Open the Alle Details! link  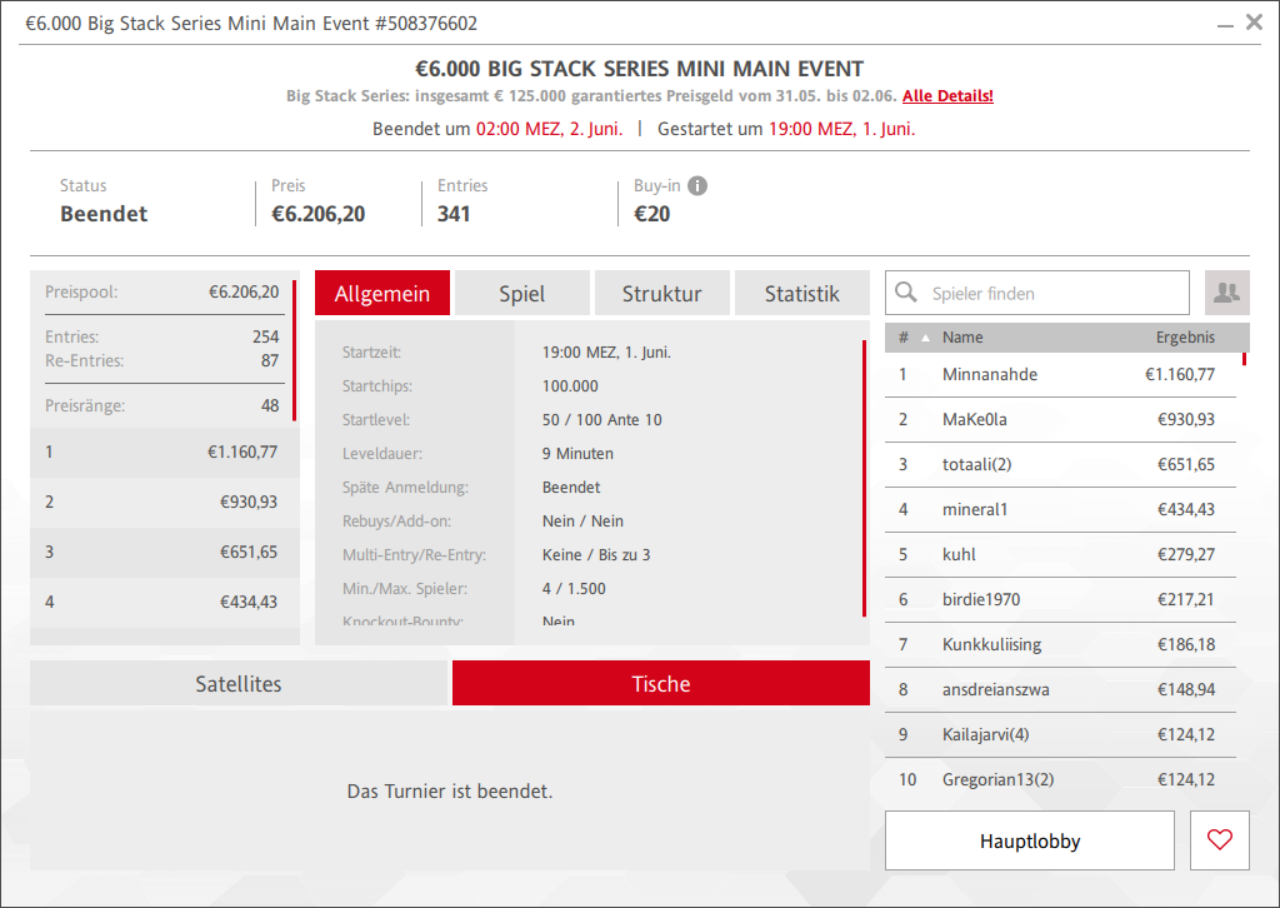click(948, 96)
